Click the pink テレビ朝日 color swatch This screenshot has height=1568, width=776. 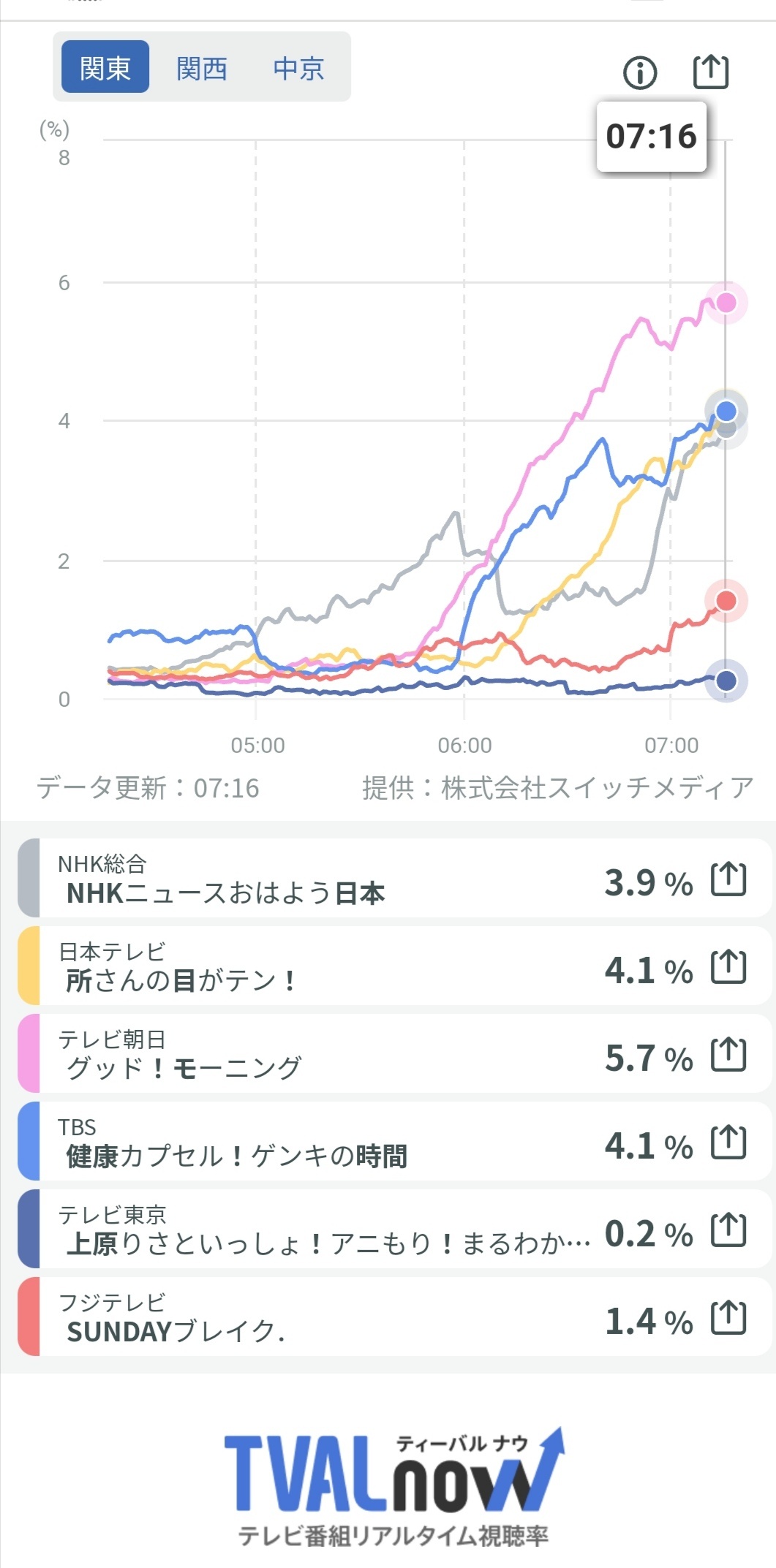pos(29,1053)
